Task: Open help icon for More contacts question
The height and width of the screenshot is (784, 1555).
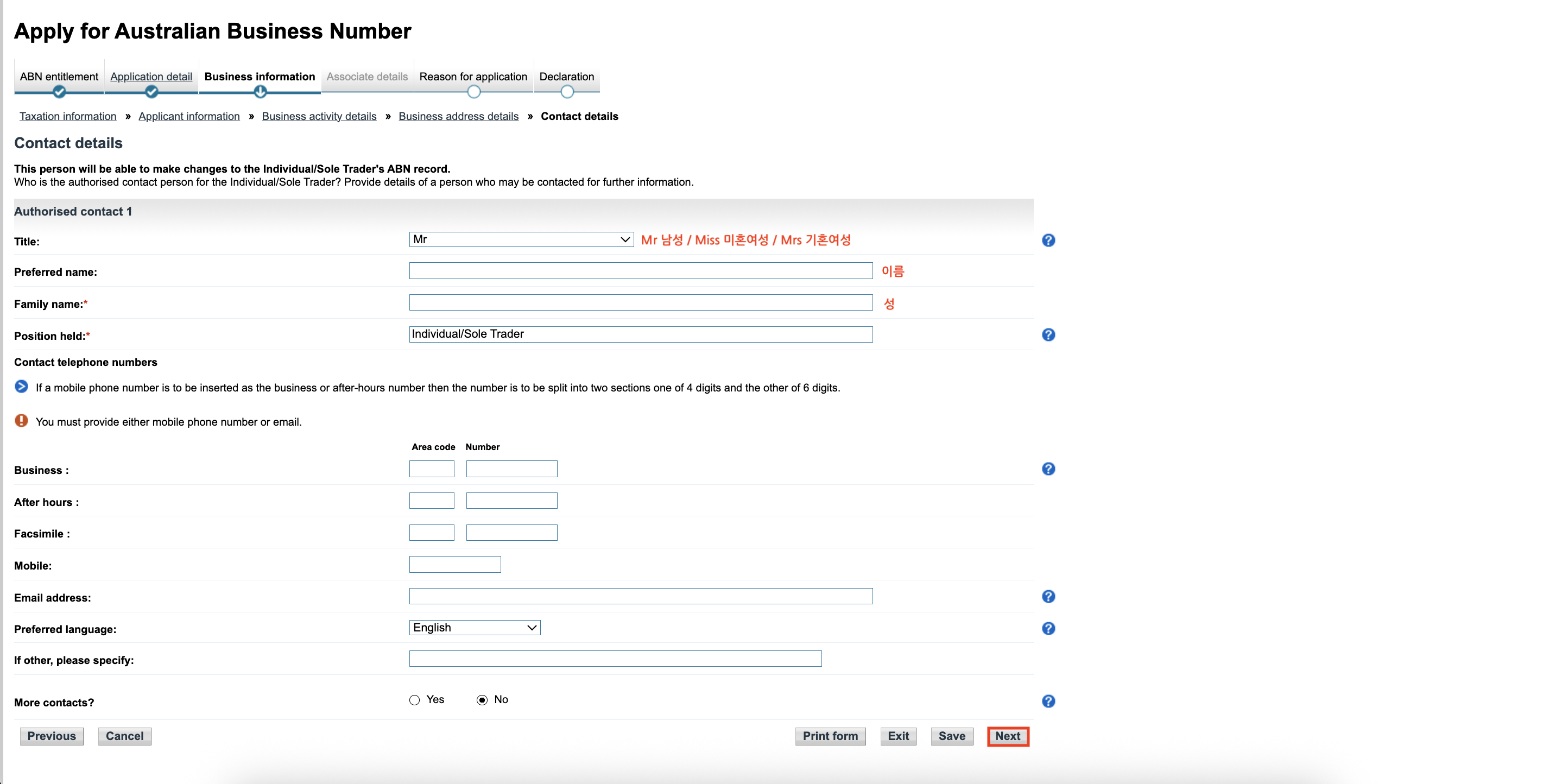Action: pos(1048,701)
